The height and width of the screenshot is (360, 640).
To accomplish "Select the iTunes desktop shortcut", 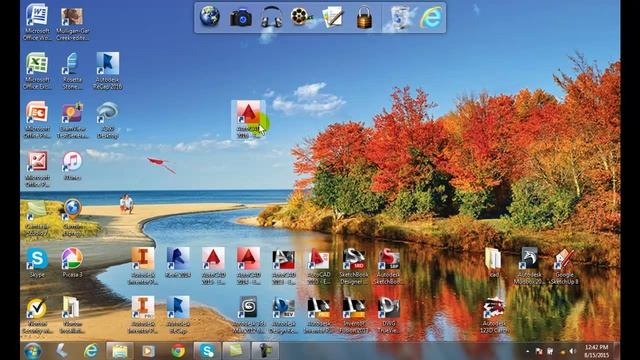I will point(72,166).
